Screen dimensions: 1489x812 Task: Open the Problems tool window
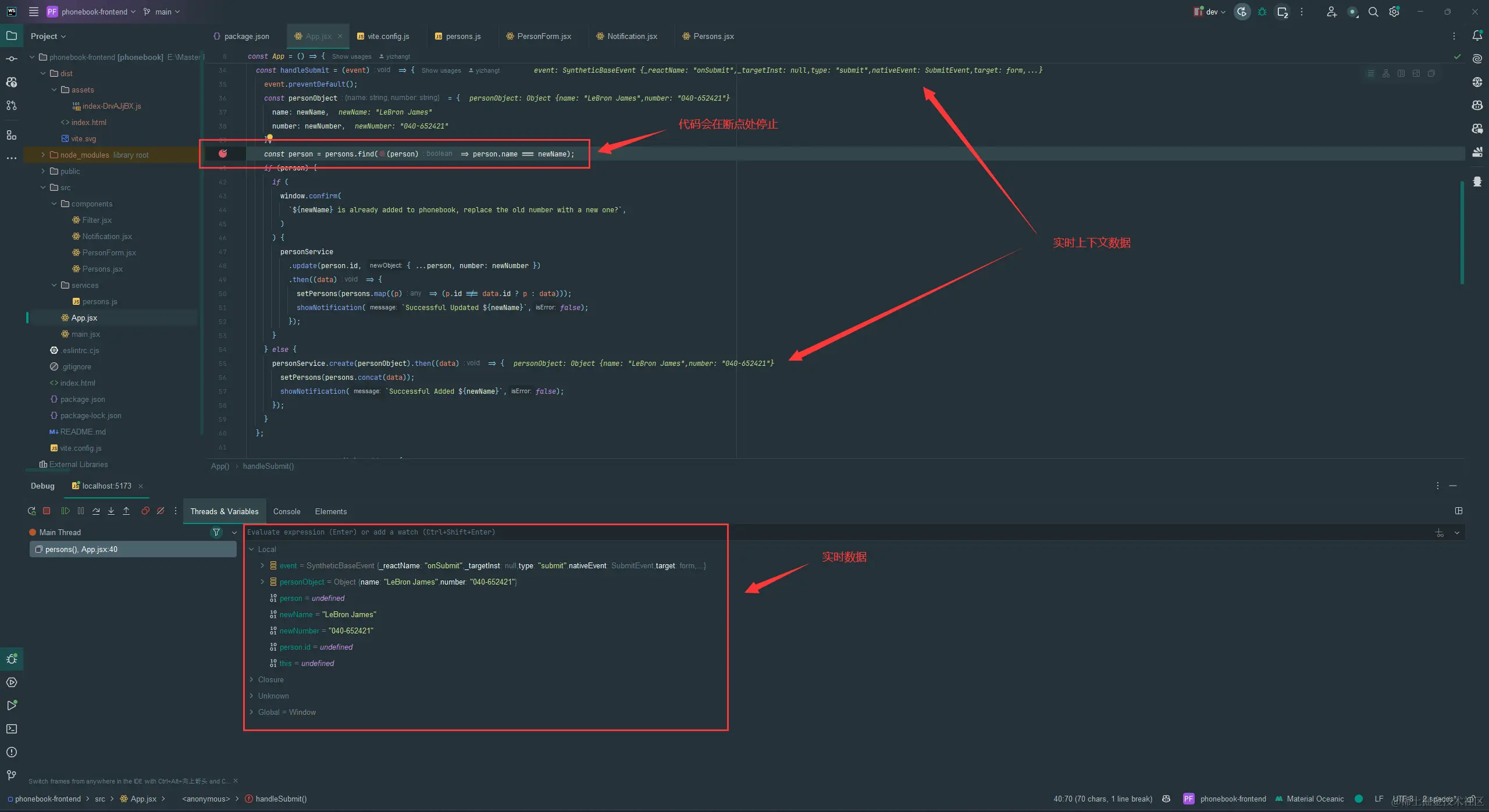pos(12,752)
